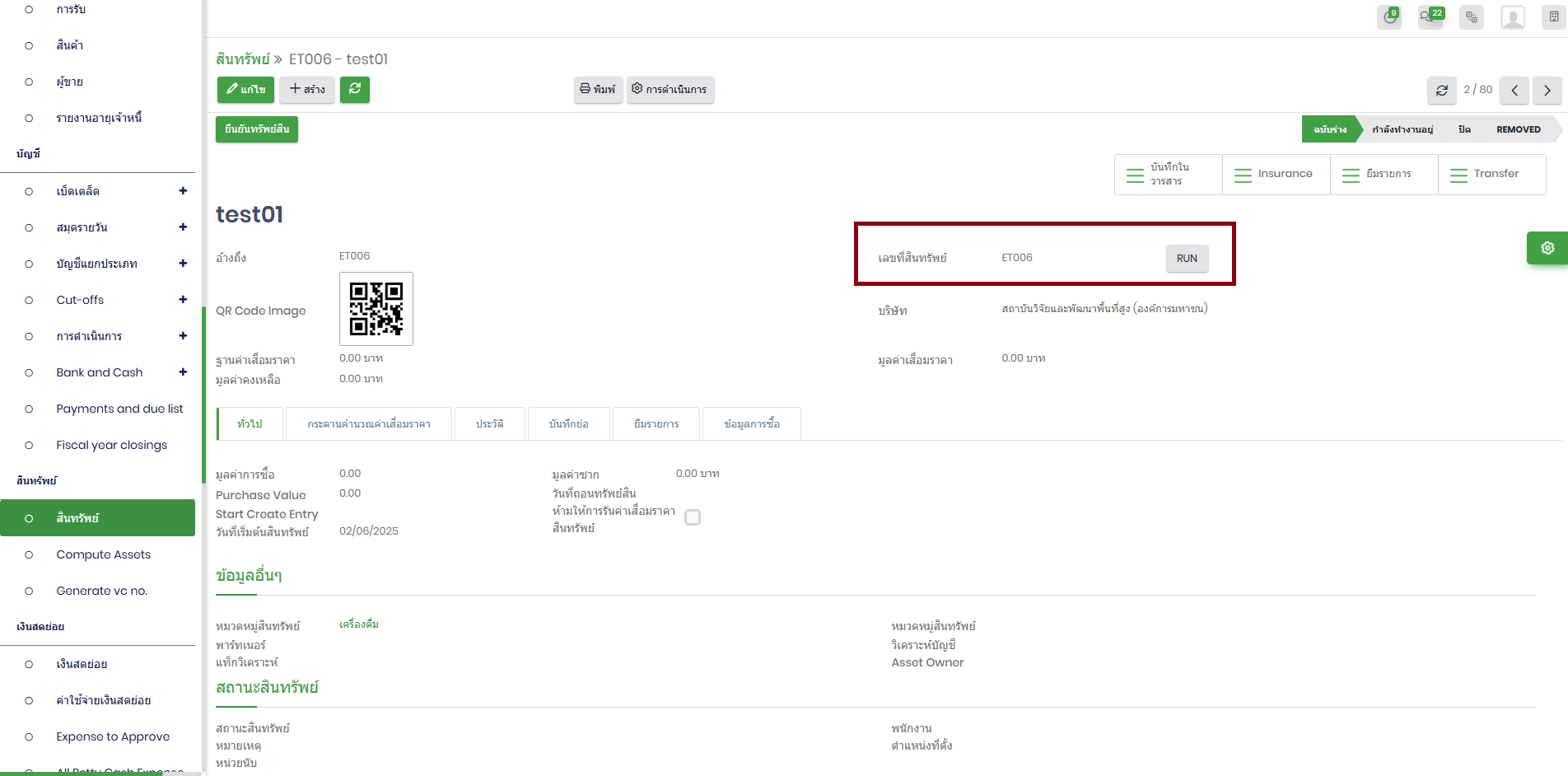Click the floating green settings gear

coord(1547,248)
